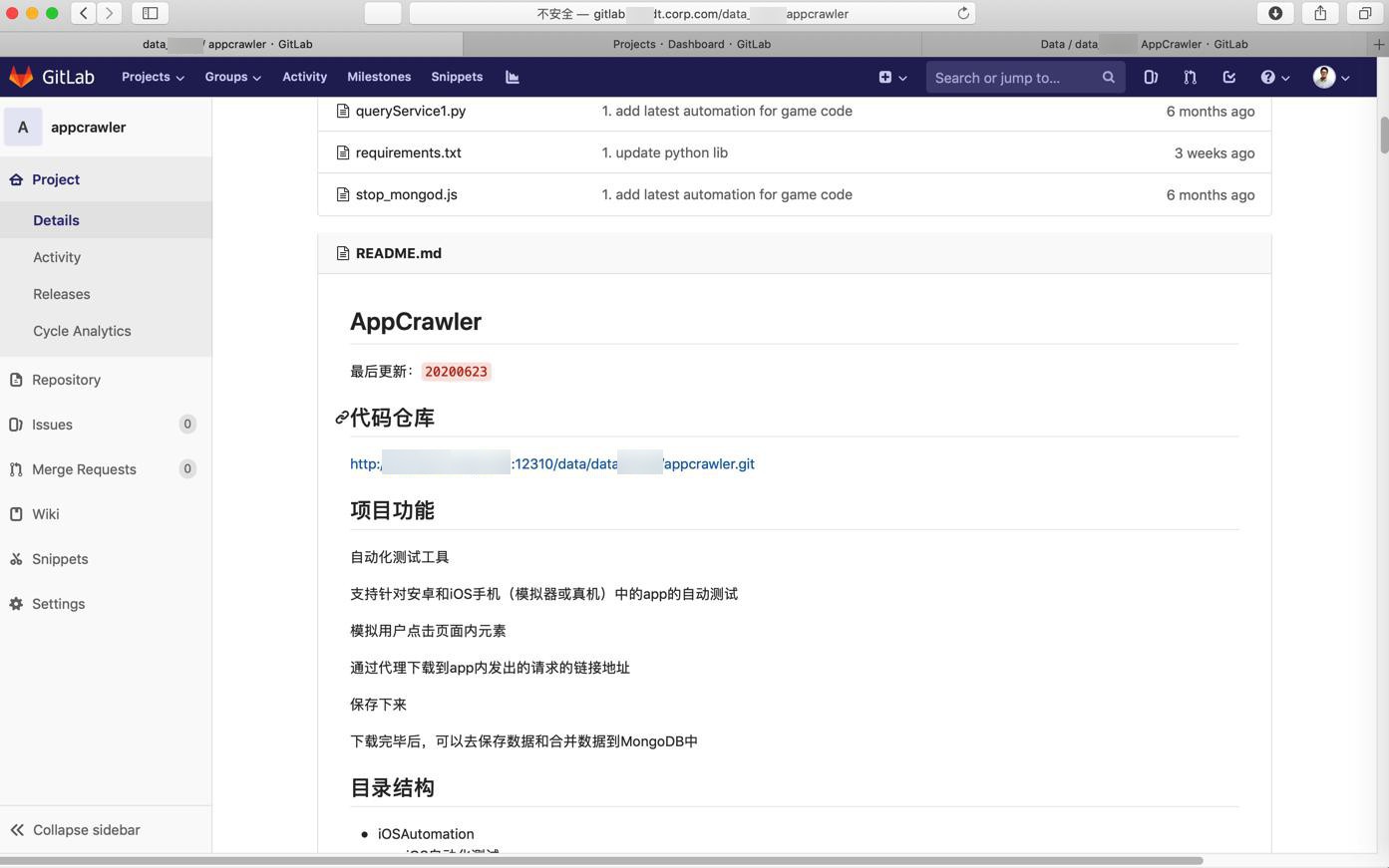Open the instance statistics chart icon
1389x868 pixels.
point(513,77)
